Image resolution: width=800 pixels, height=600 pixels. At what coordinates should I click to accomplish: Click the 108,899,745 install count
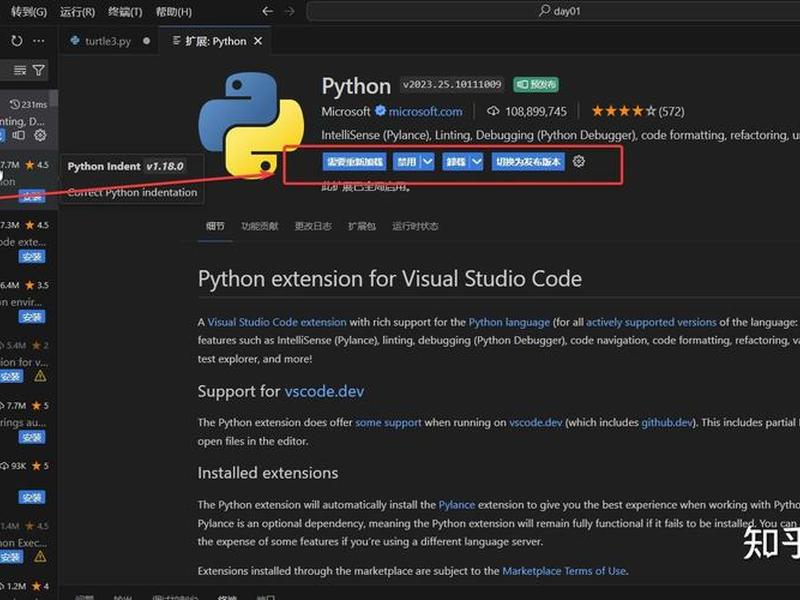pyautogui.click(x=536, y=111)
